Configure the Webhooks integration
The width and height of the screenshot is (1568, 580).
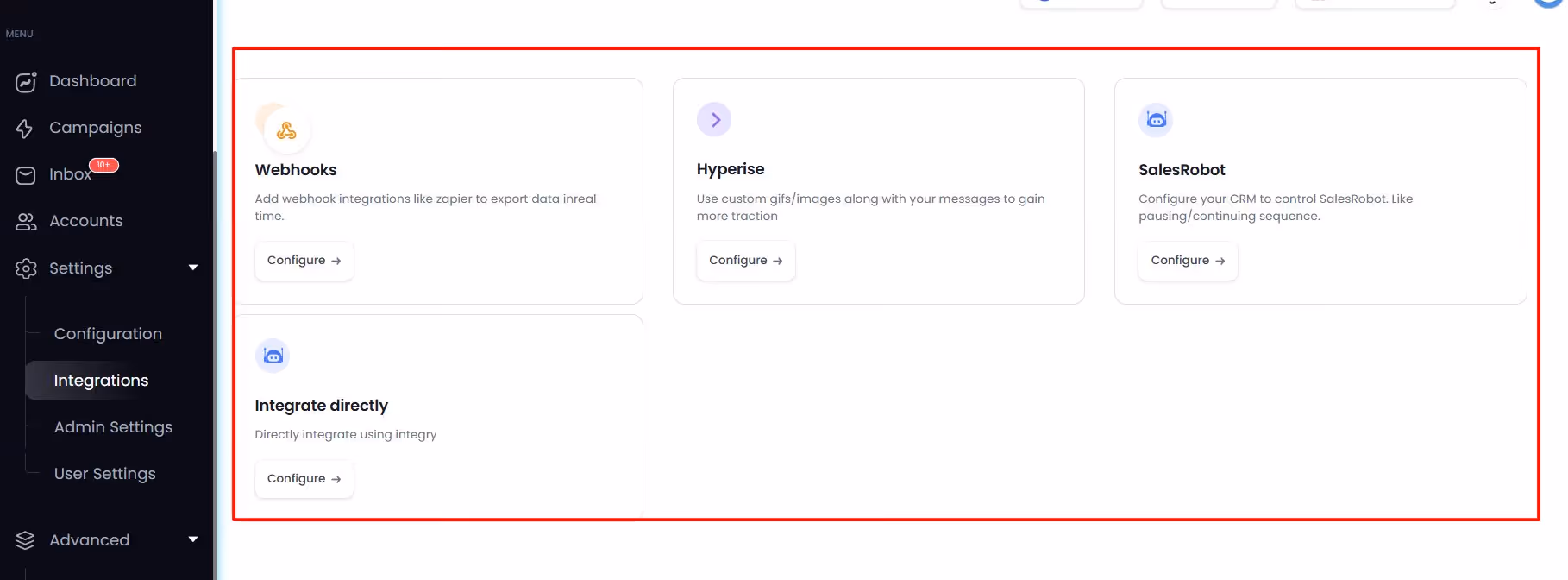coord(304,261)
